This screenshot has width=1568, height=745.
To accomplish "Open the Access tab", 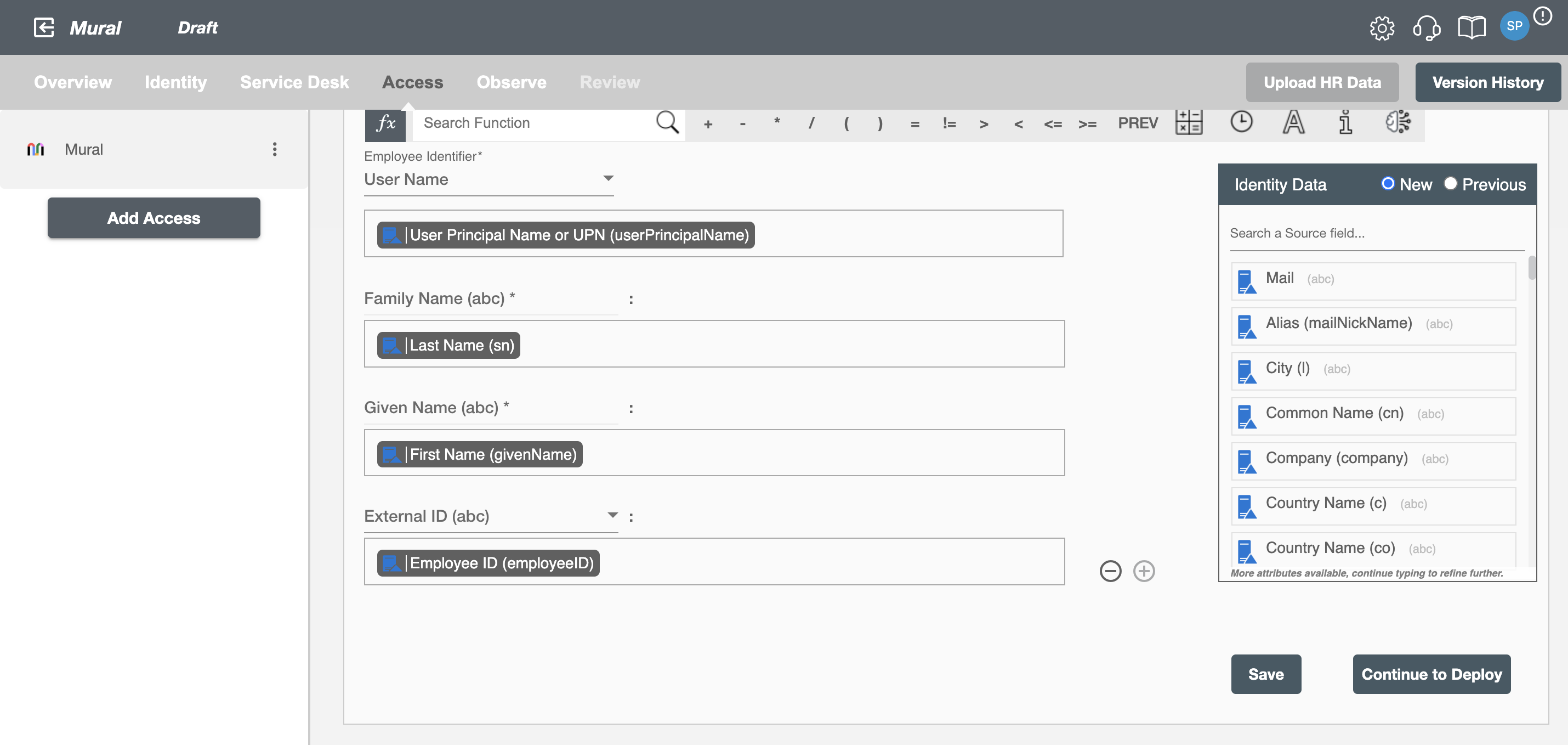I will 412,80.
